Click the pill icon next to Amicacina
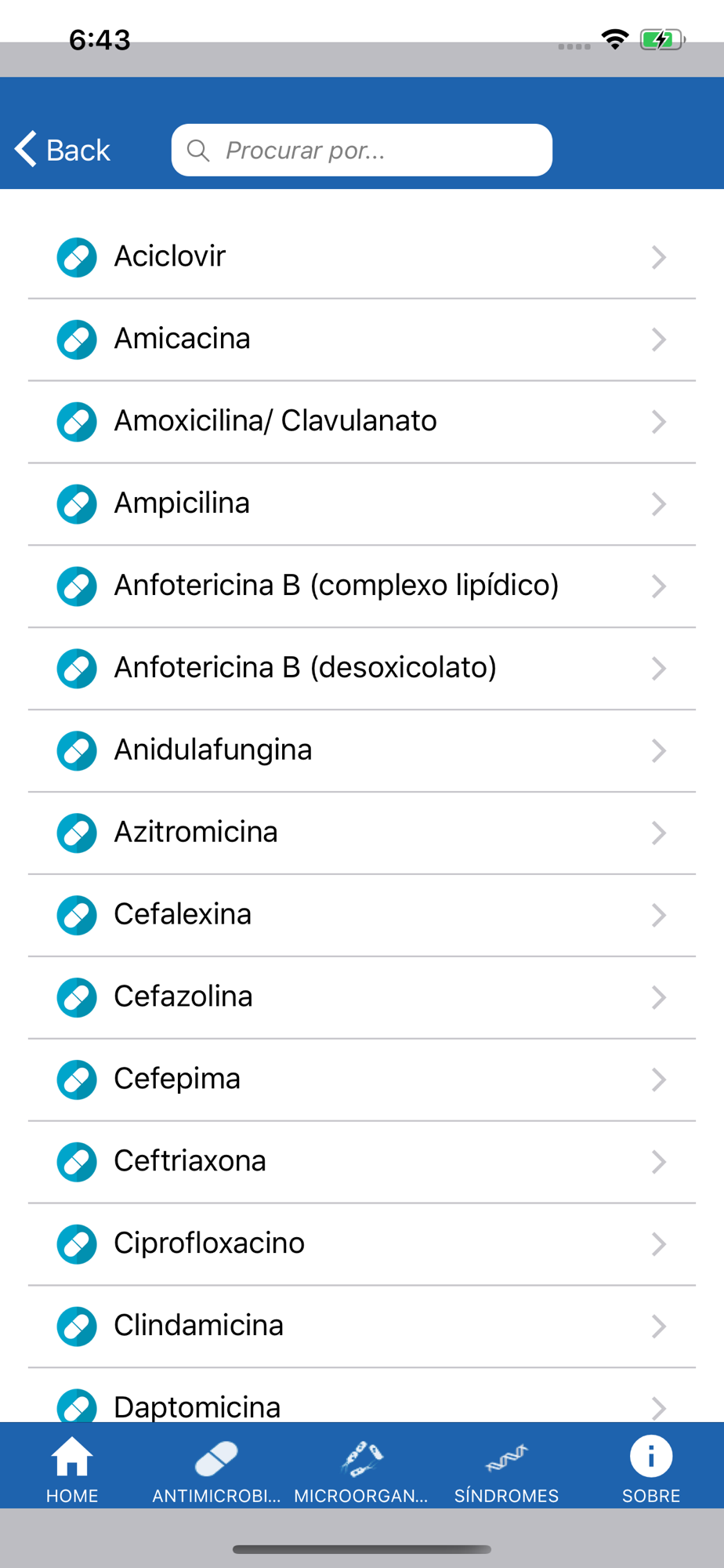 (x=77, y=339)
